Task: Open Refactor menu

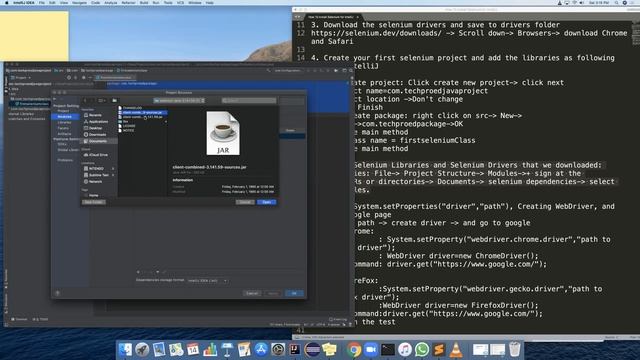Action: click(128, 2)
